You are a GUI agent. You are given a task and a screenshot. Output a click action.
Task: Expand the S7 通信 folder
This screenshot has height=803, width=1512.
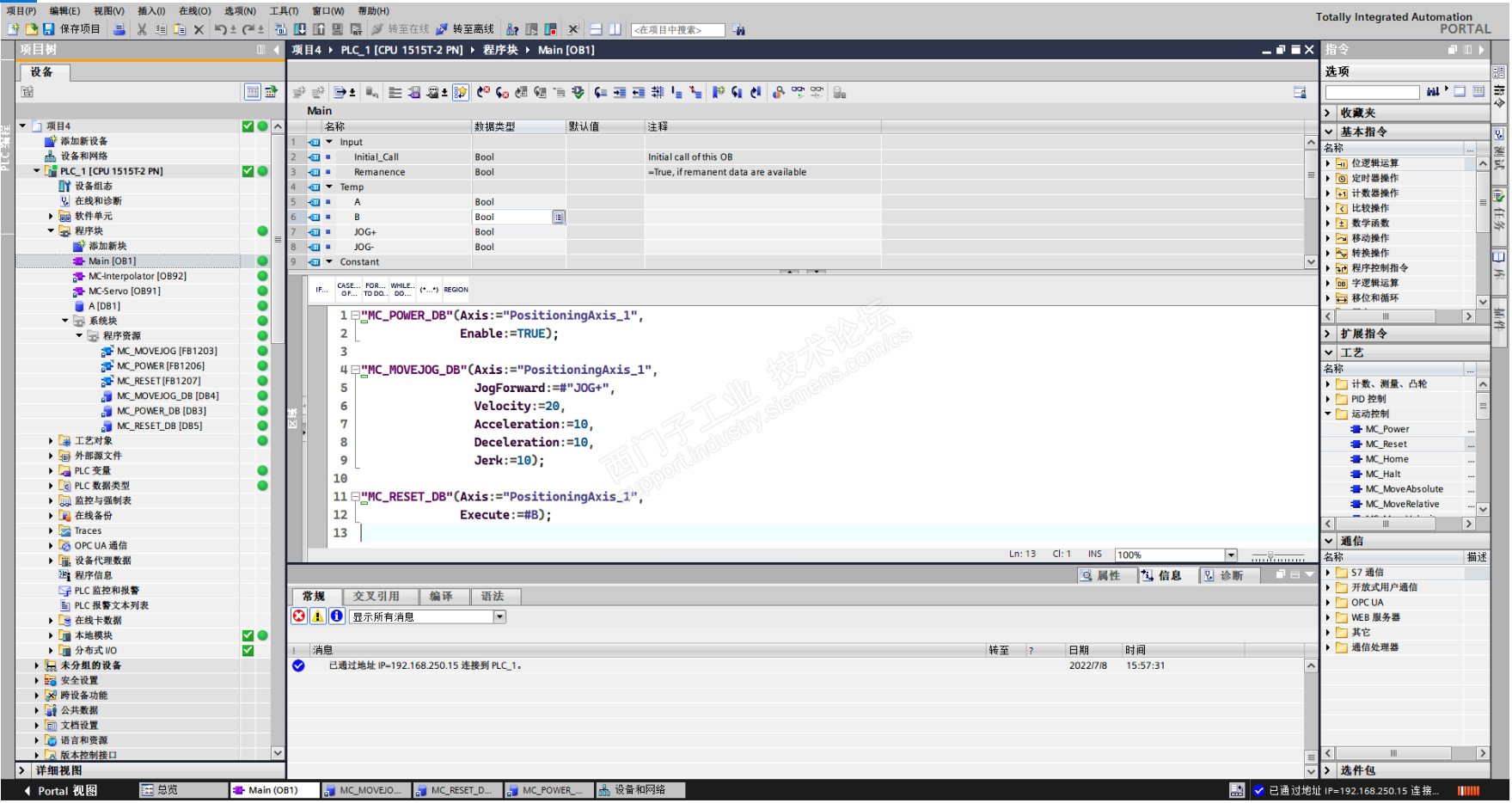pyautogui.click(x=1328, y=573)
